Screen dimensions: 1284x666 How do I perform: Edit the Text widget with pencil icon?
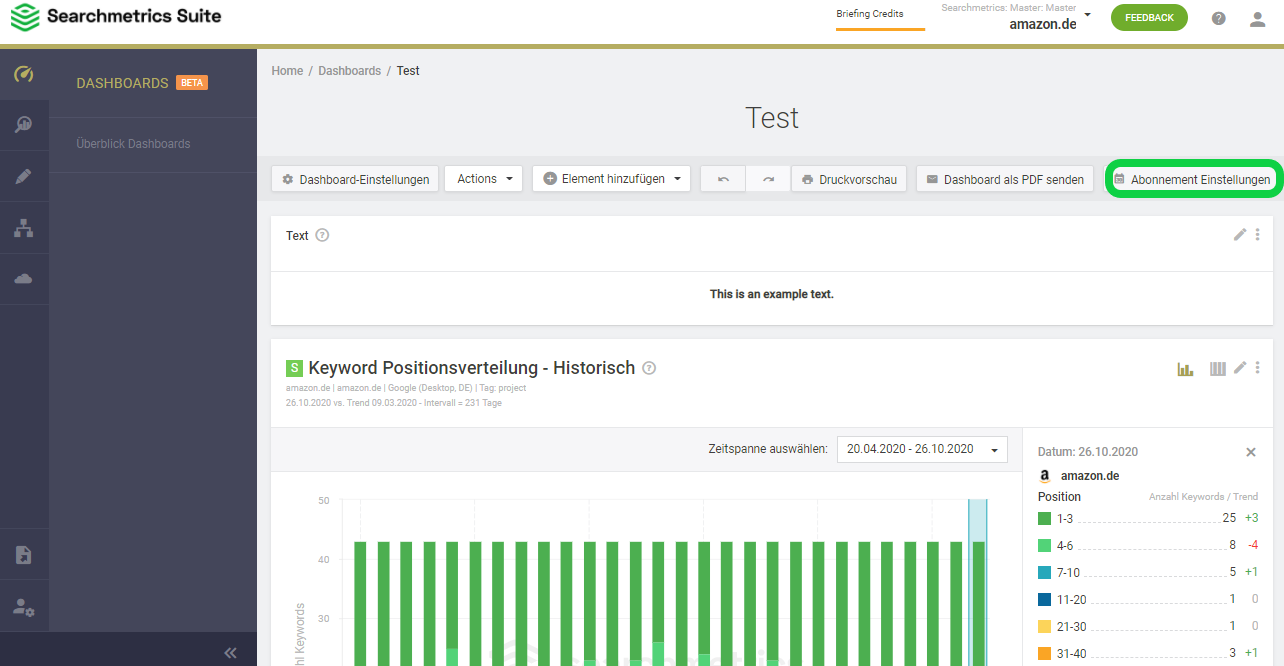[1240, 234]
